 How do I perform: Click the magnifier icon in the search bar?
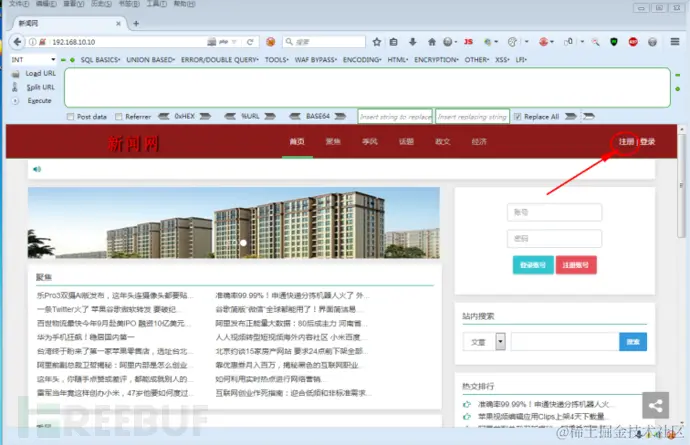289,42
